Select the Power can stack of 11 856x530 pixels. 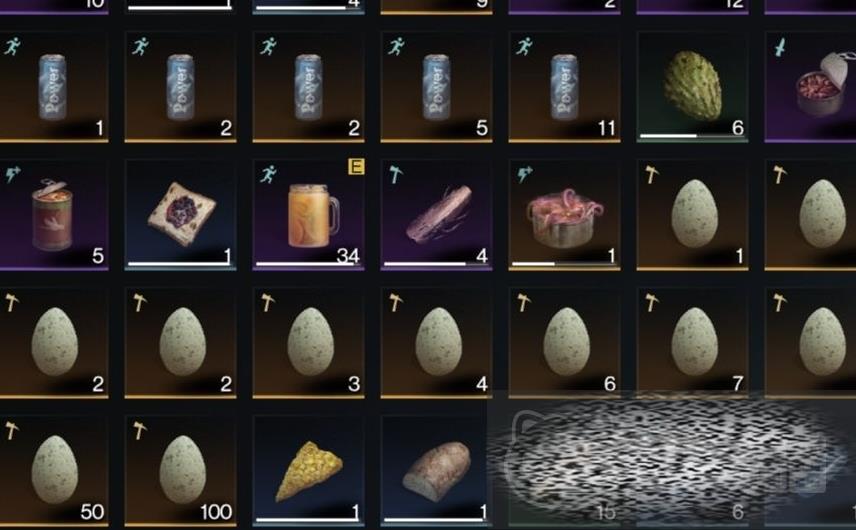(564, 87)
